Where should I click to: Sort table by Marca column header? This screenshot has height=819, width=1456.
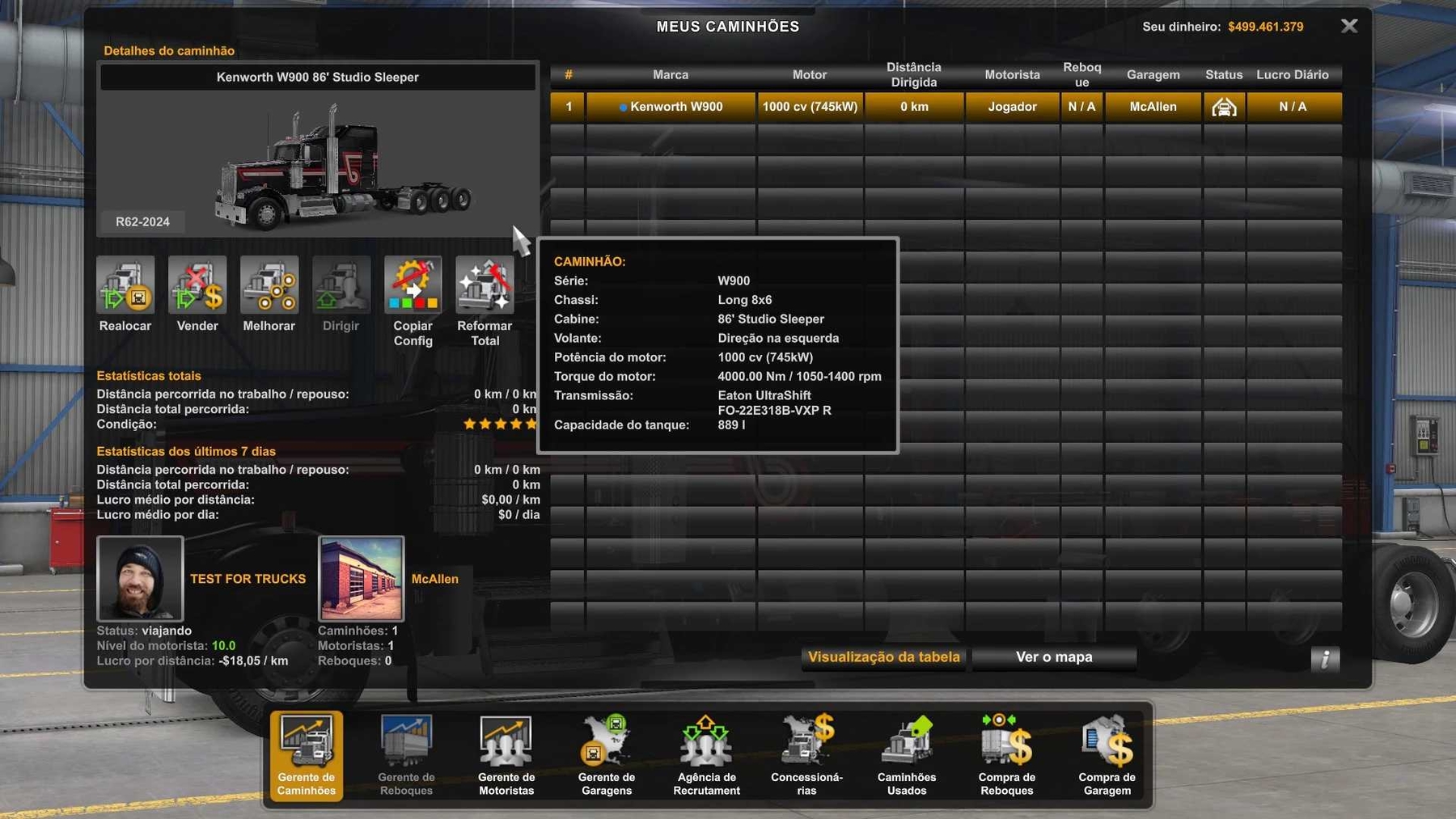[671, 75]
